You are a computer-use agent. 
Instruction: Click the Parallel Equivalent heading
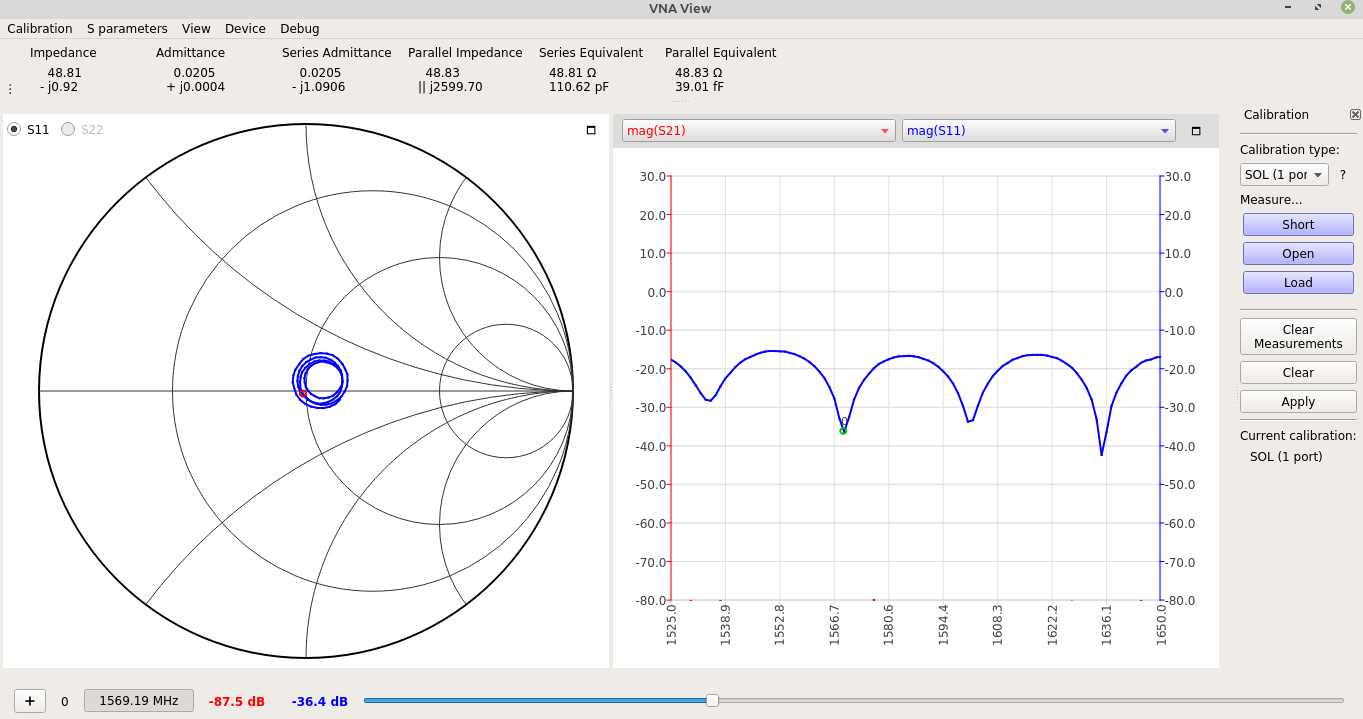[720, 53]
